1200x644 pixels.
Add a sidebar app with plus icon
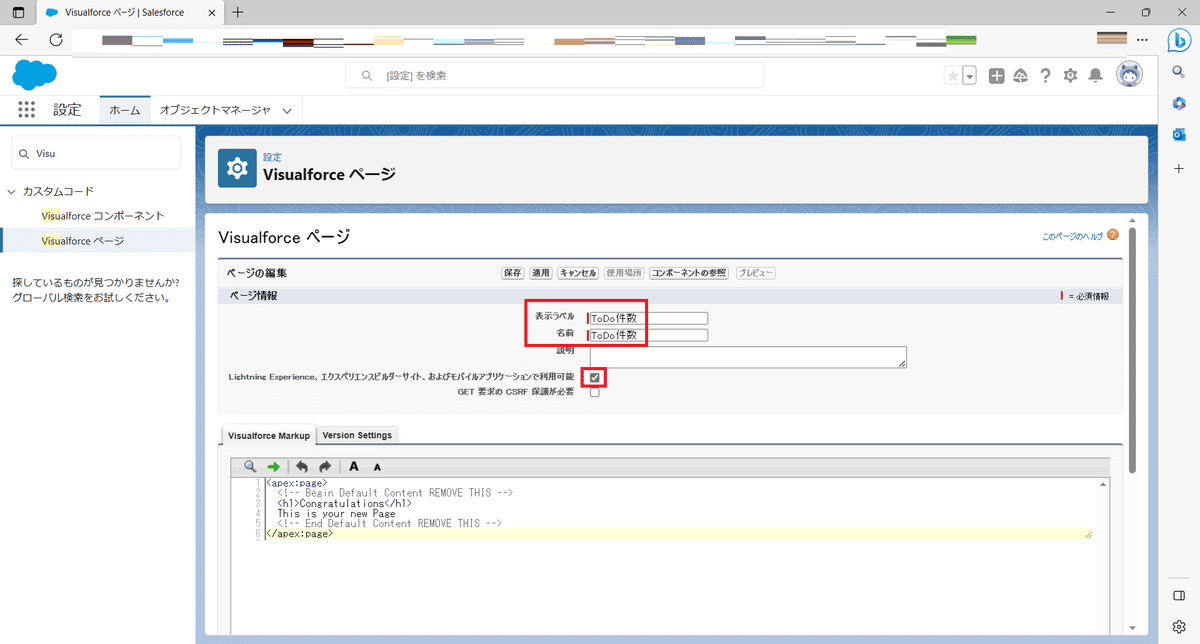[1179, 168]
